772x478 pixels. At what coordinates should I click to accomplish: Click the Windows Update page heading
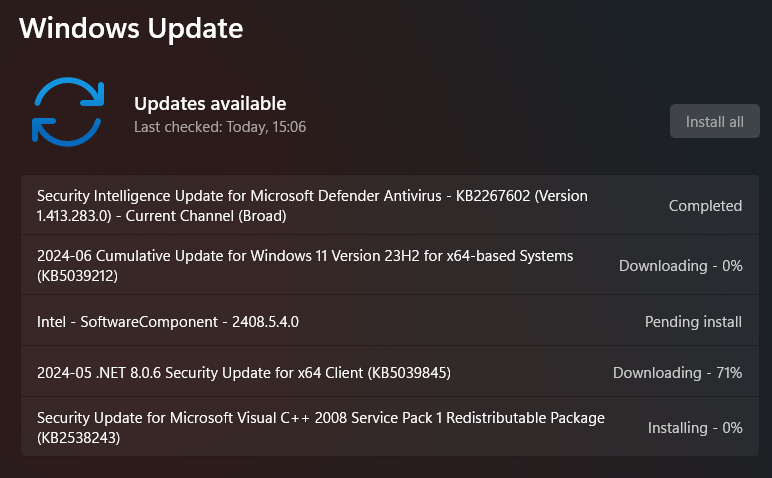pyautogui.click(x=131, y=28)
